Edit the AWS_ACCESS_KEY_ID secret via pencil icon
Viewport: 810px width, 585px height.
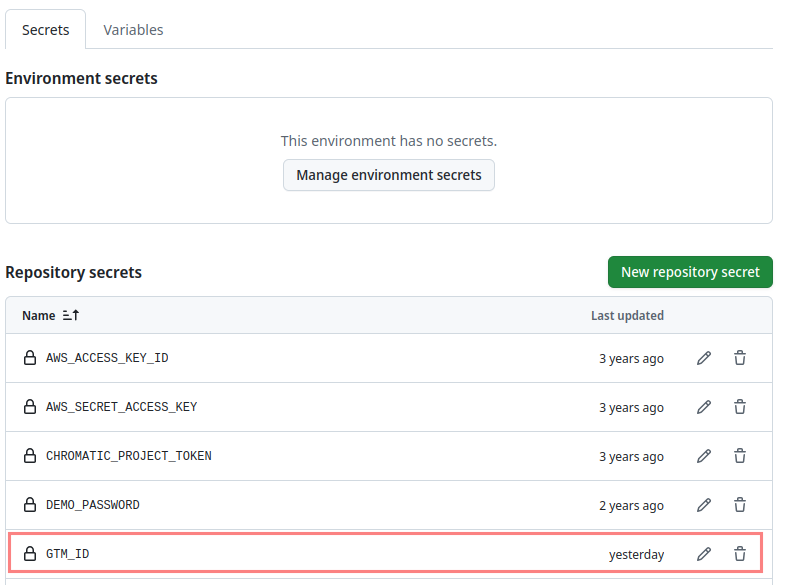(704, 357)
